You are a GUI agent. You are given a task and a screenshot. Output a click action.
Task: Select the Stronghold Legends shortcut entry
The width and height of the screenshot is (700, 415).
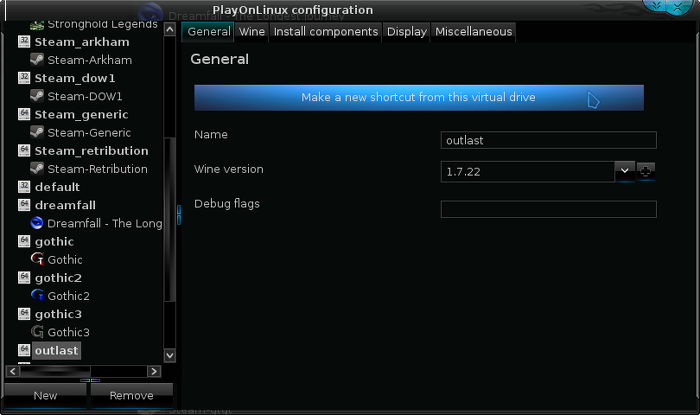tap(103, 24)
